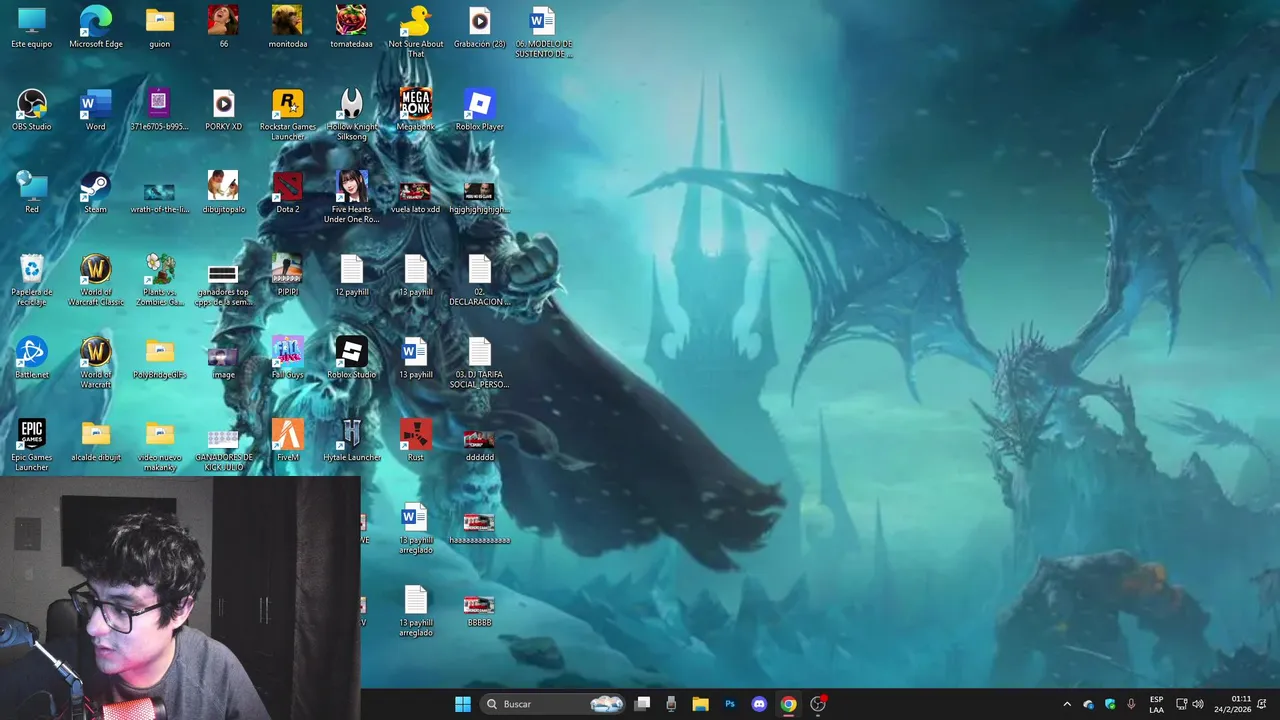
Task: Select the image file named 66
Action: click(223, 27)
